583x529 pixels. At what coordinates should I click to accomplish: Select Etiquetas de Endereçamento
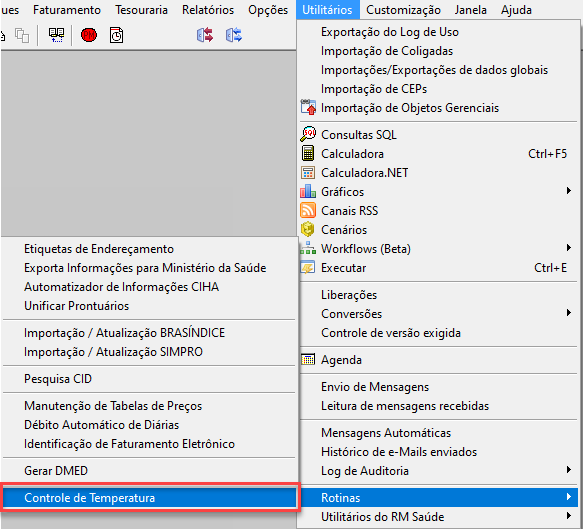point(149,249)
